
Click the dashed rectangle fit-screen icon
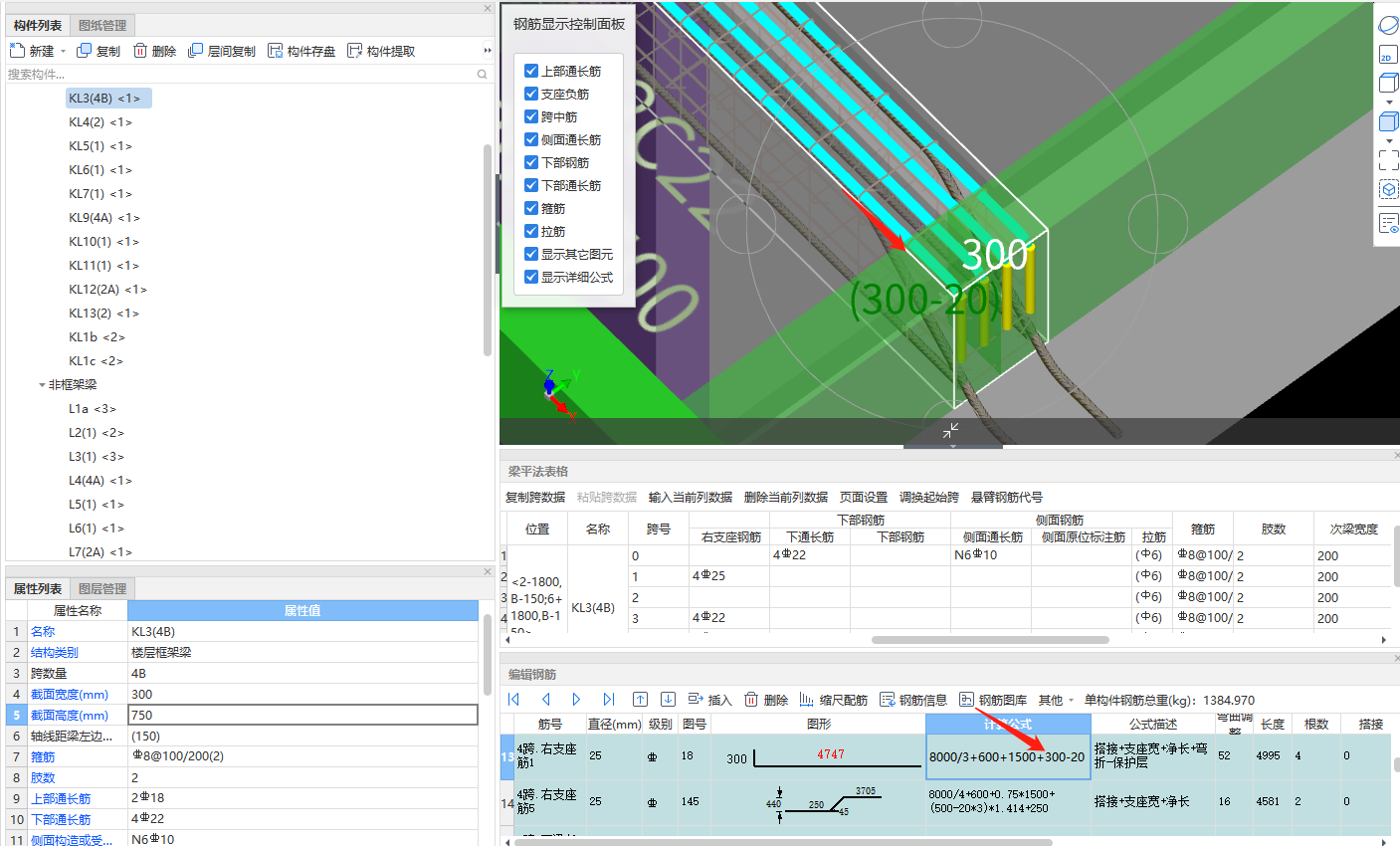(1389, 159)
